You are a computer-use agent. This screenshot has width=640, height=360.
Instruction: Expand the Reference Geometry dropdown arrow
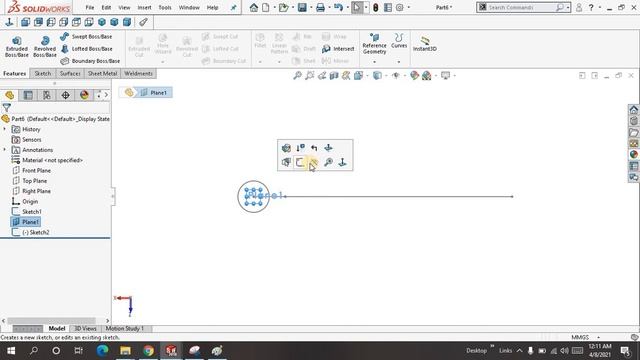374,62
